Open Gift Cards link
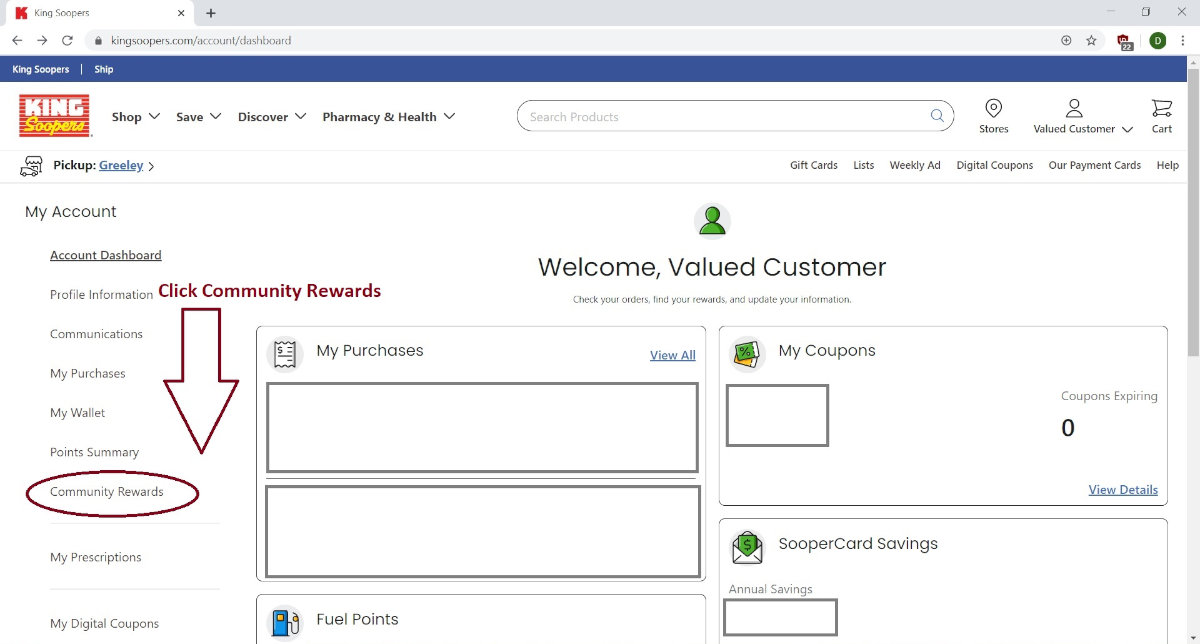Viewport: 1200px width, 644px height. click(x=814, y=166)
